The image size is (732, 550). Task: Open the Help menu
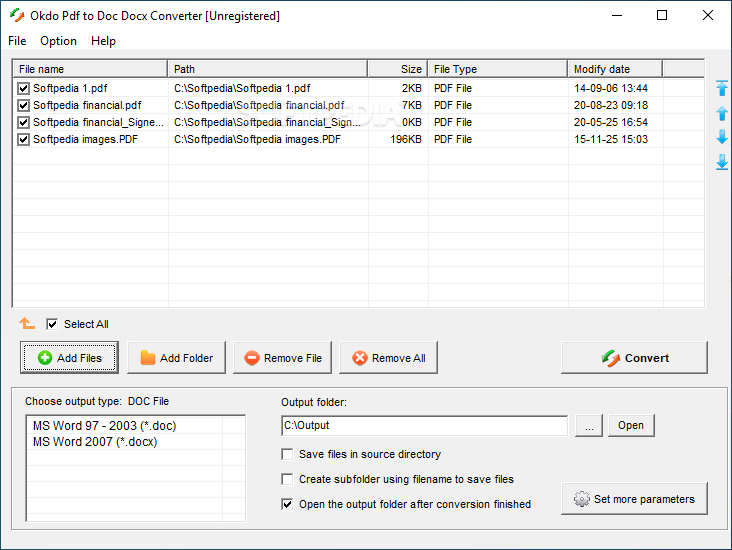[x=103, y=41]
